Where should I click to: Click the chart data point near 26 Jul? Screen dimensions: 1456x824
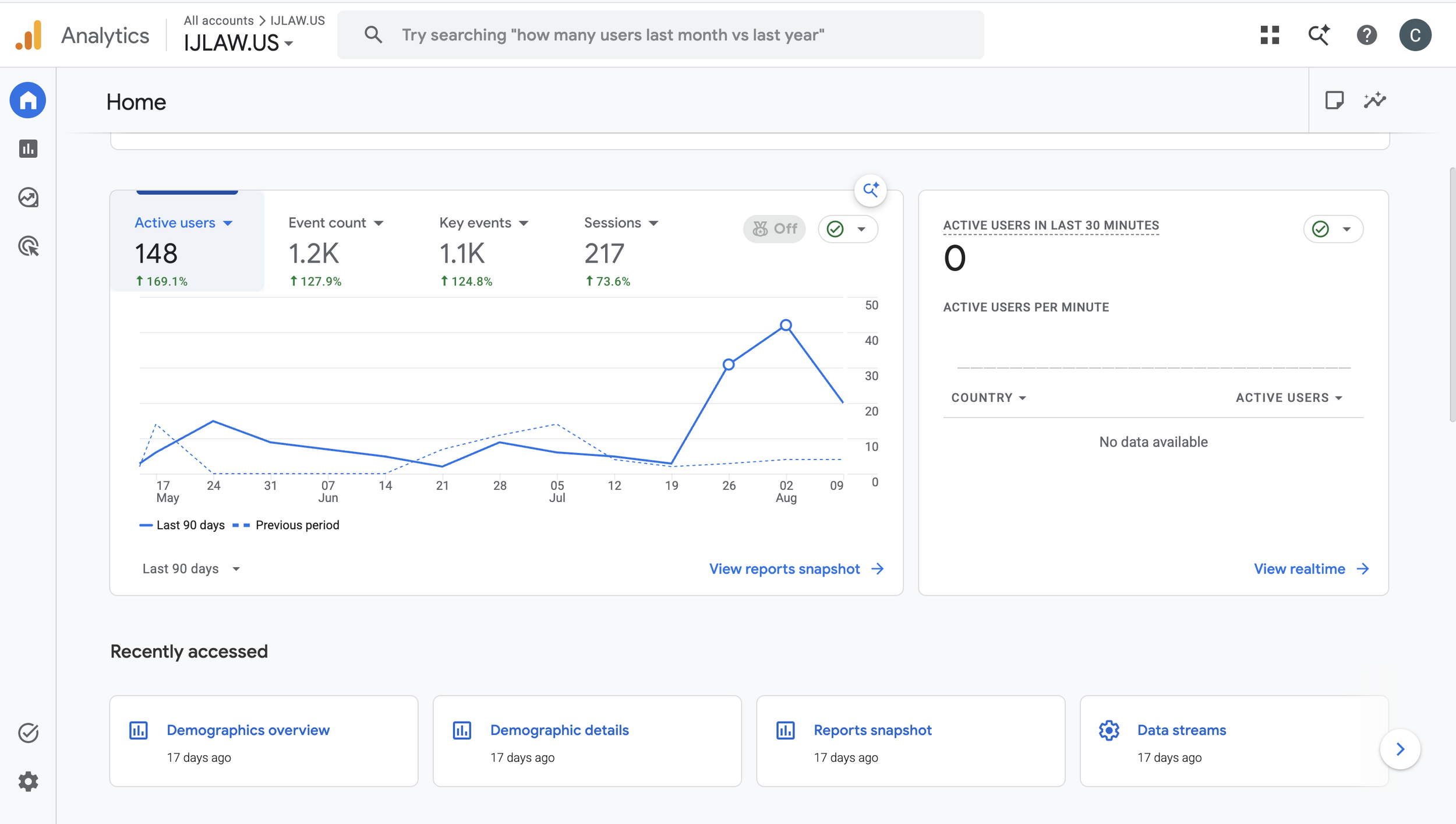(729, 365)
